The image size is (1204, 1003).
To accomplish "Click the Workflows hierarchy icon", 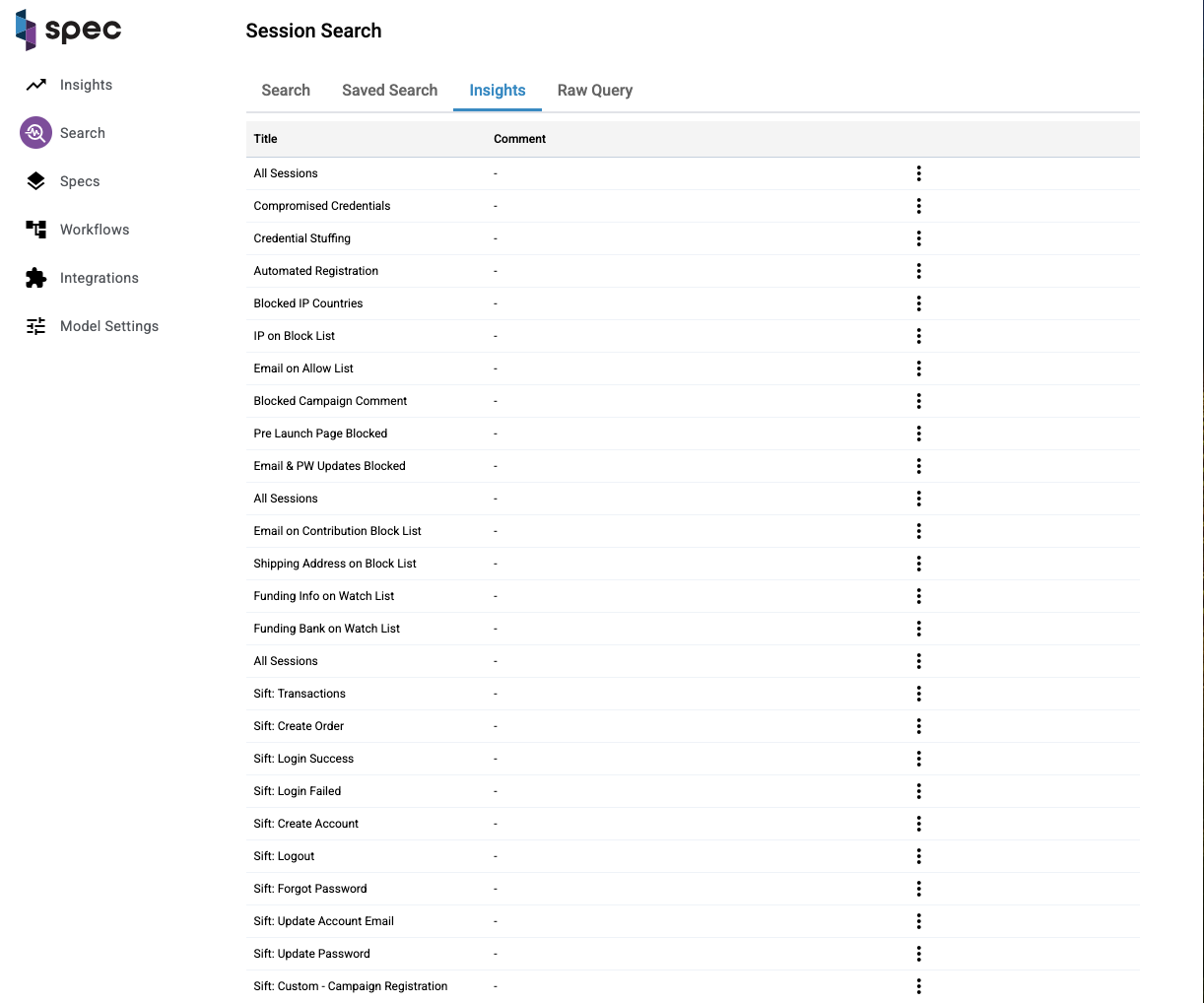I will pyautogui.click(x=36, y=230).
